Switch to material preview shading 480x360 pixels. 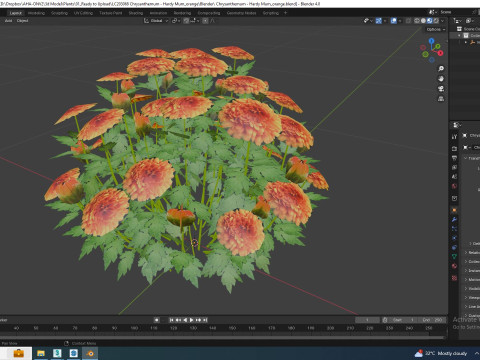pos(430,21)
